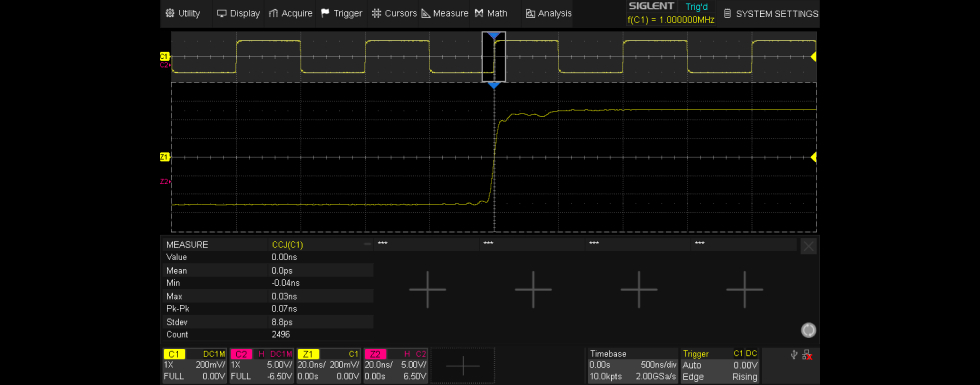Open the C1 channel descriptor box

pos(194,366)
